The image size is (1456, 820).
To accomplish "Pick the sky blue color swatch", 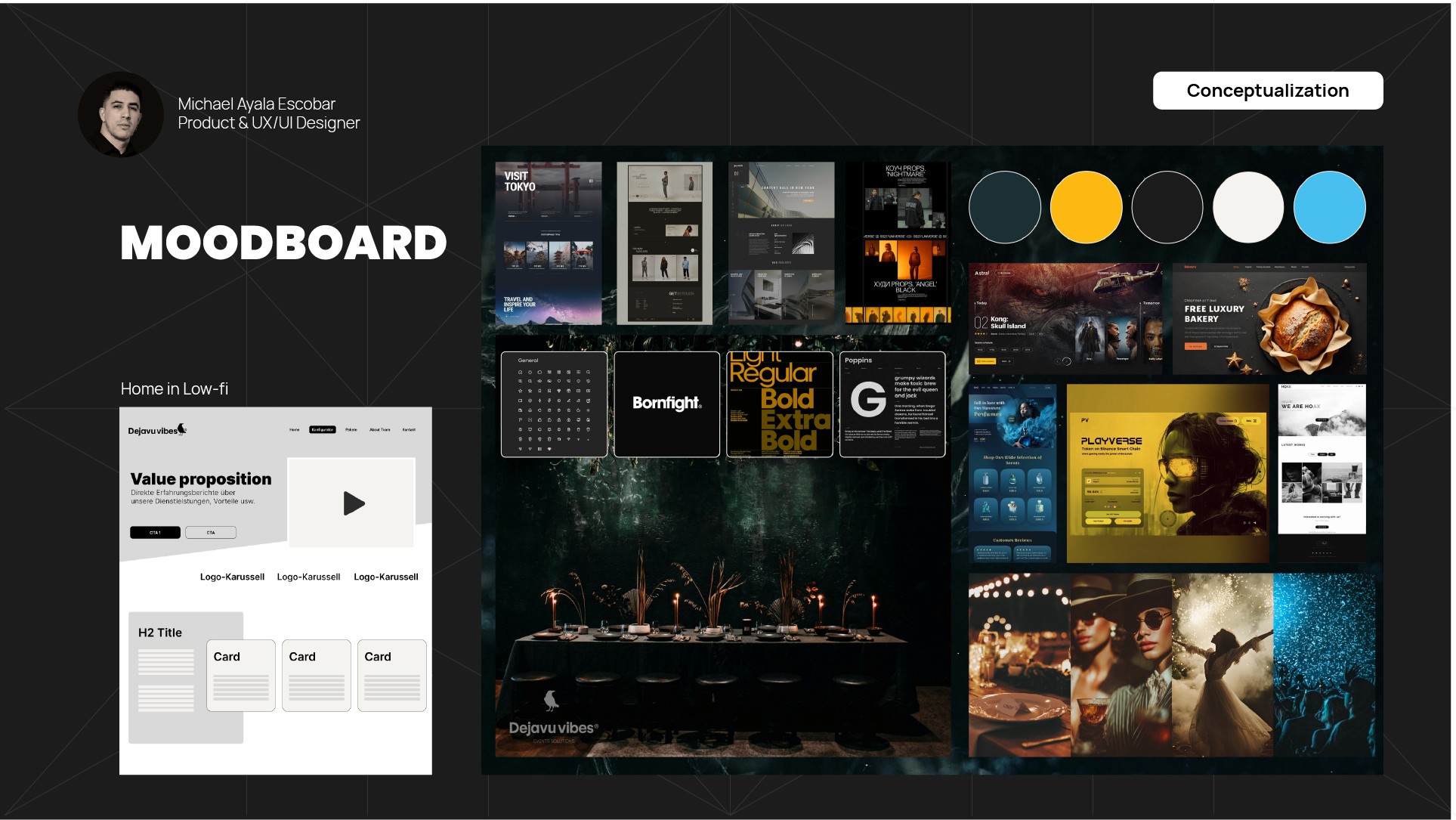I will click(x=1329, y=207).
